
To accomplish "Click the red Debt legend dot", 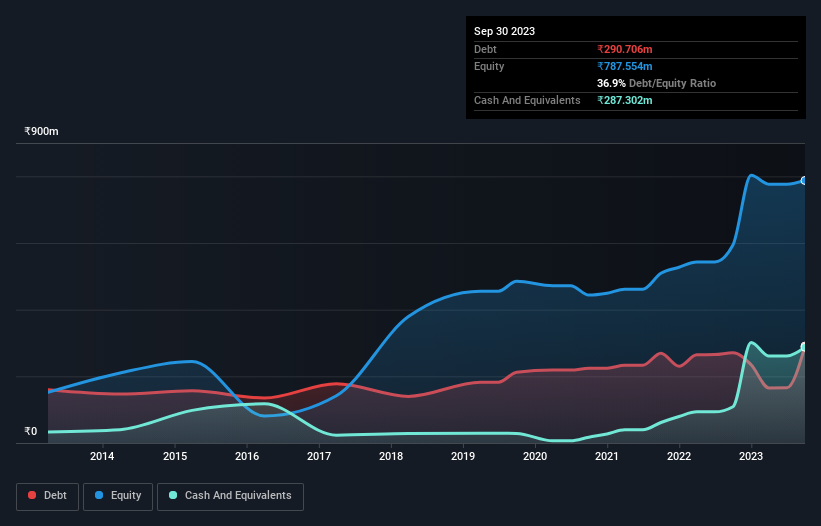I will click(x=33, y=496).
